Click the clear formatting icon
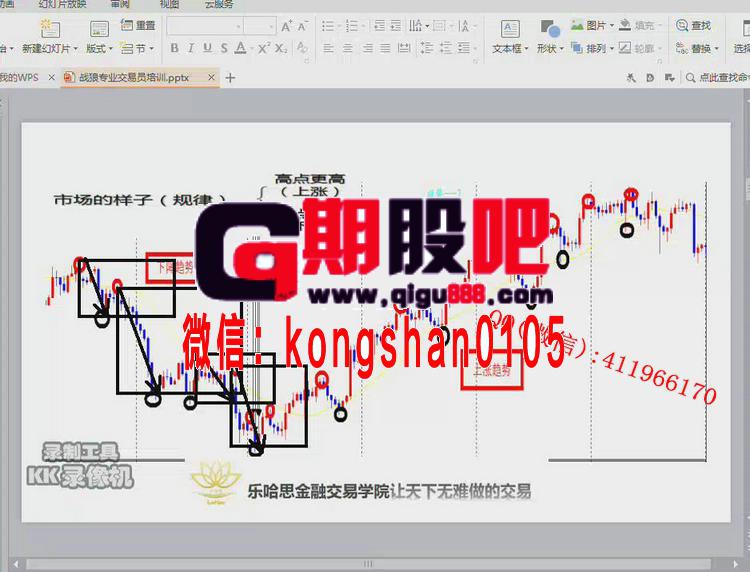The width and height of the screenshot is (750, 572). pos(302,47)
